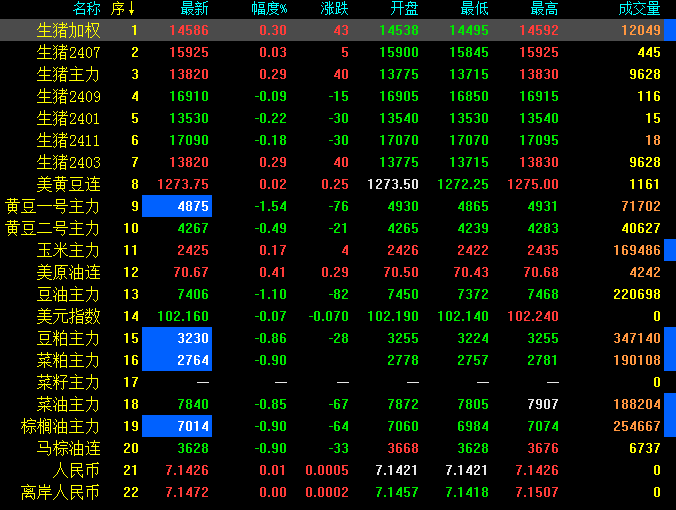Click the 名称 column header
The image size is (676, 510).
click(x=86, y=8)
